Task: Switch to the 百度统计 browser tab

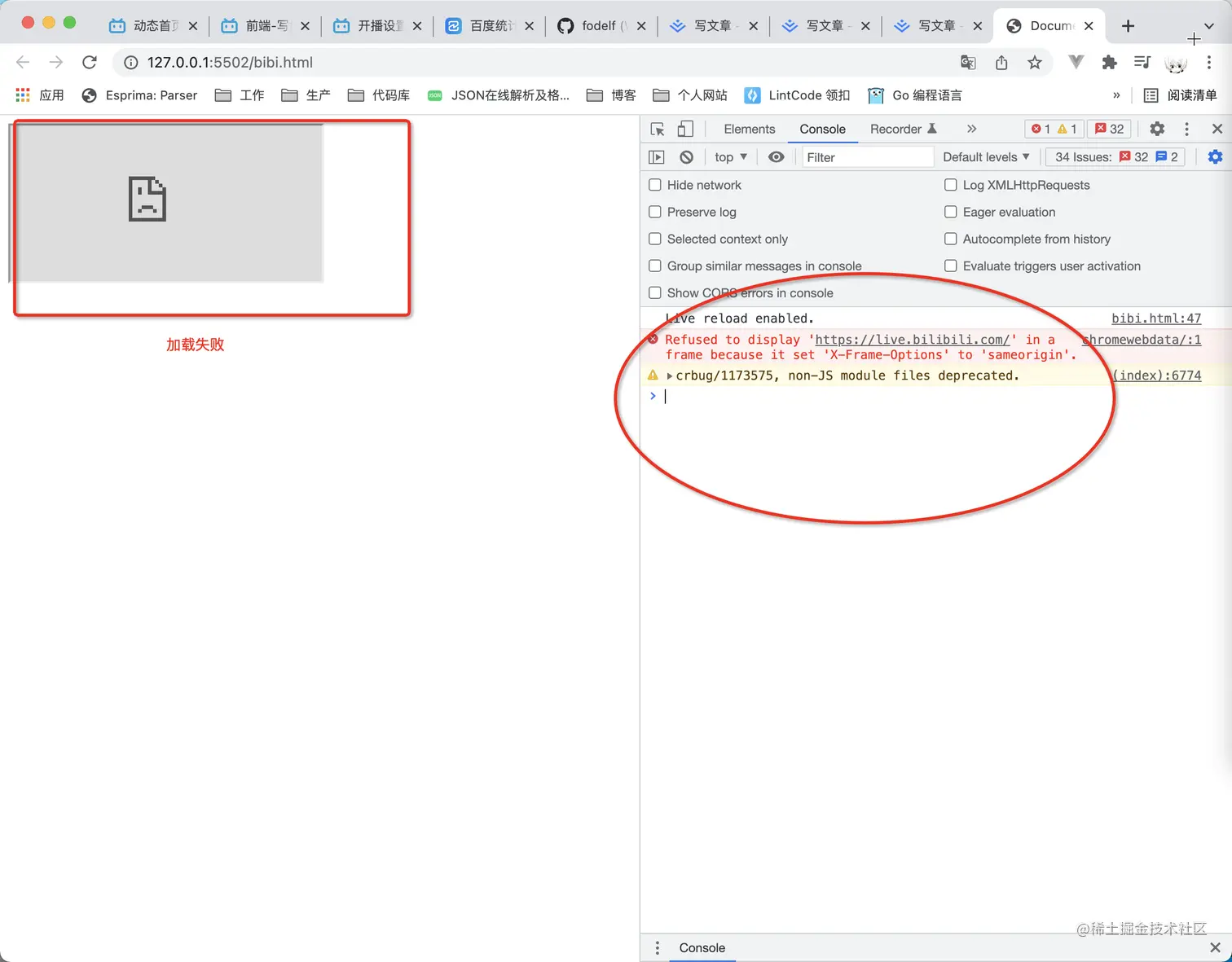Action: pos(490,26)
